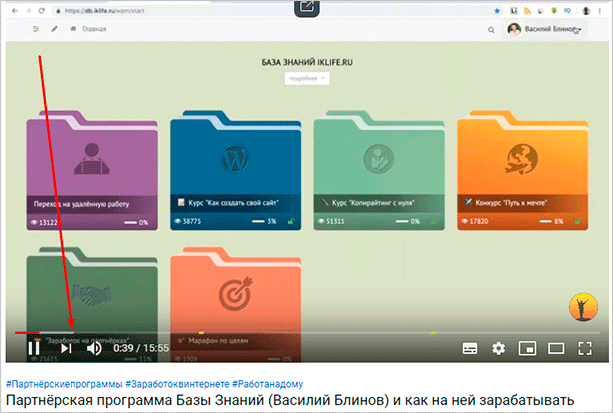Expand the 'подробнее' dropdown
Screen dimensions: 613x413
pyautogui.click(x=307, y=78)
